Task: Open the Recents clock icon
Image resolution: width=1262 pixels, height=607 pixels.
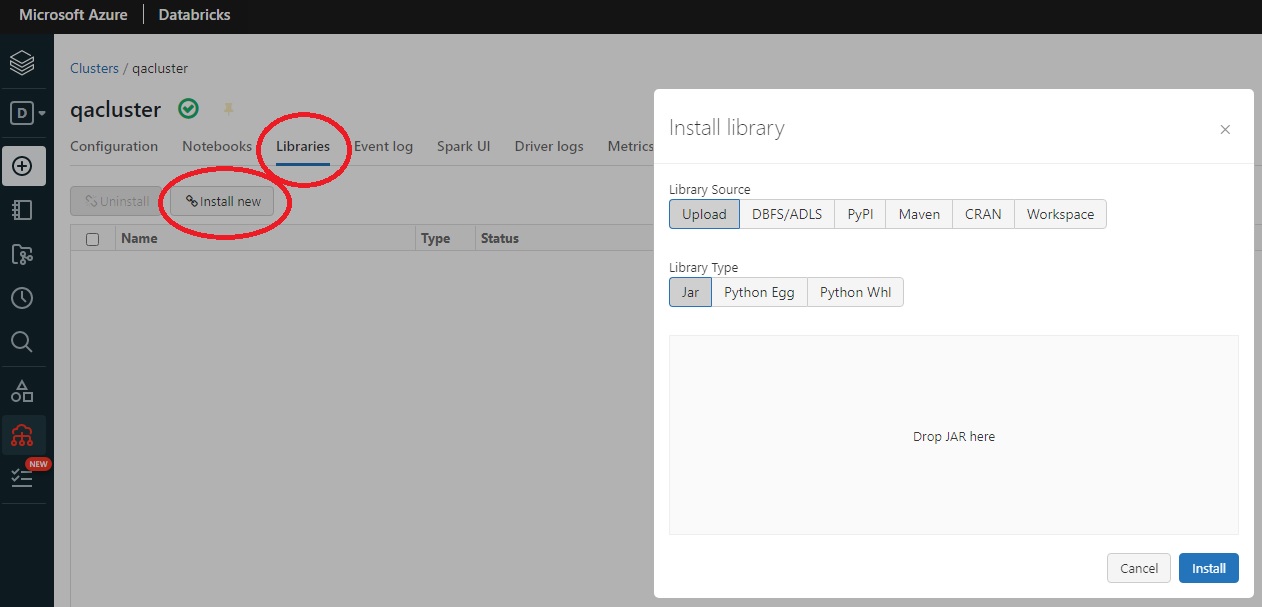Action: coord(22,298)
